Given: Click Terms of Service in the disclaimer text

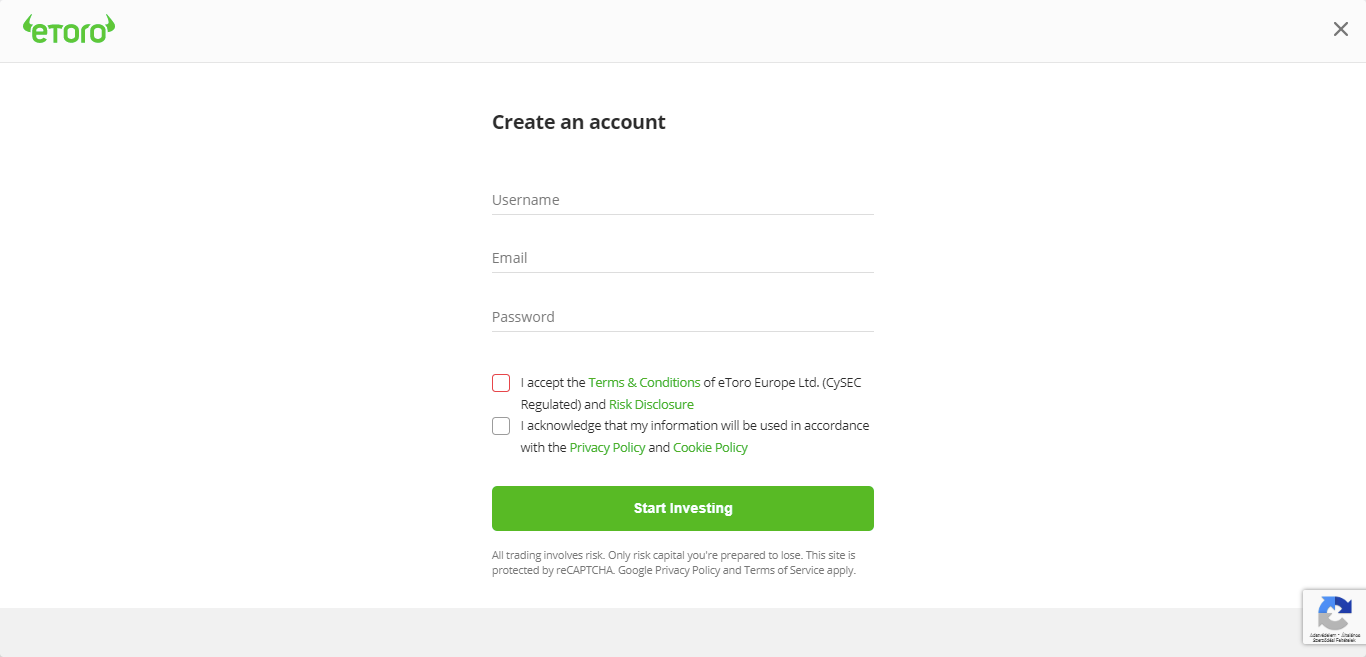Looking at the screenshot, I should [x=787, y=569].
